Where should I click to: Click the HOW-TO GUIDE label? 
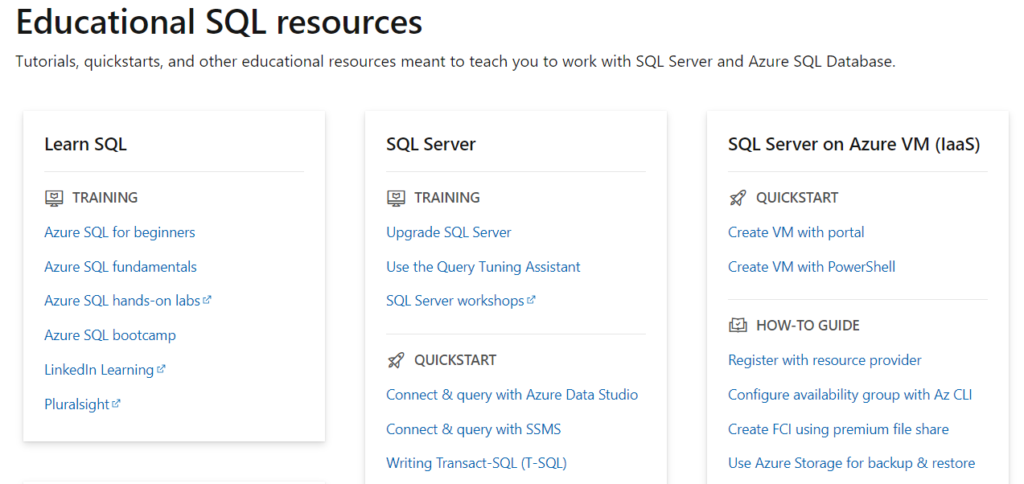(x=808, y=325)
